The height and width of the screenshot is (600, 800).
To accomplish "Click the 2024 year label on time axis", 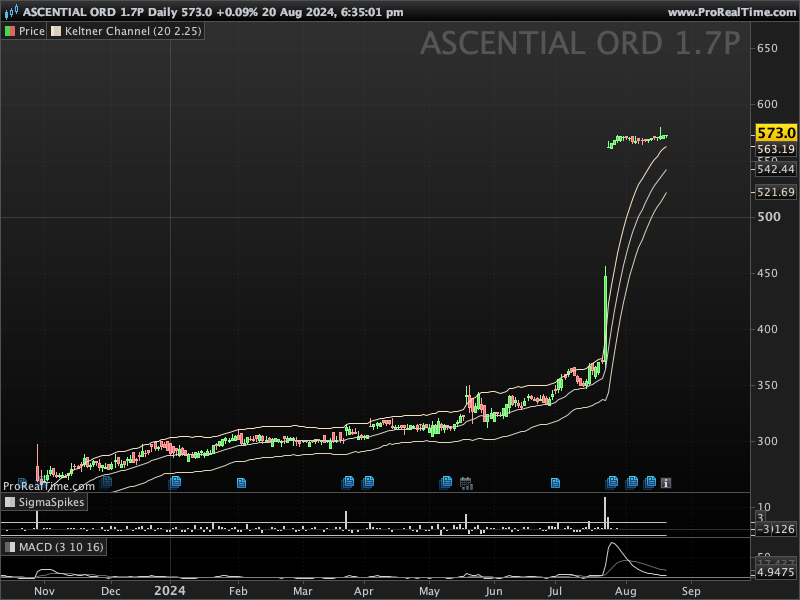I will tap(170, 591).
